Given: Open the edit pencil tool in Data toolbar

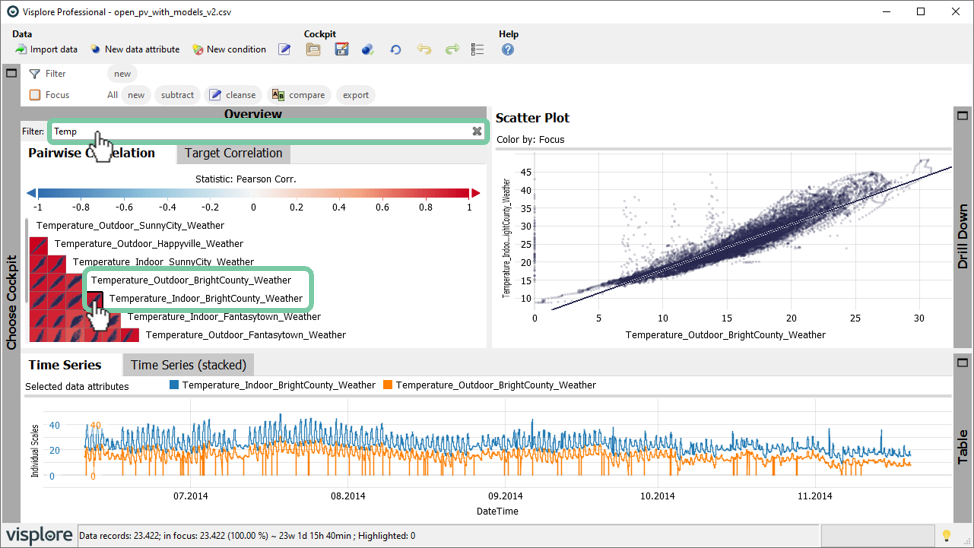Looking at the screenshot, I should pos(284,49).
